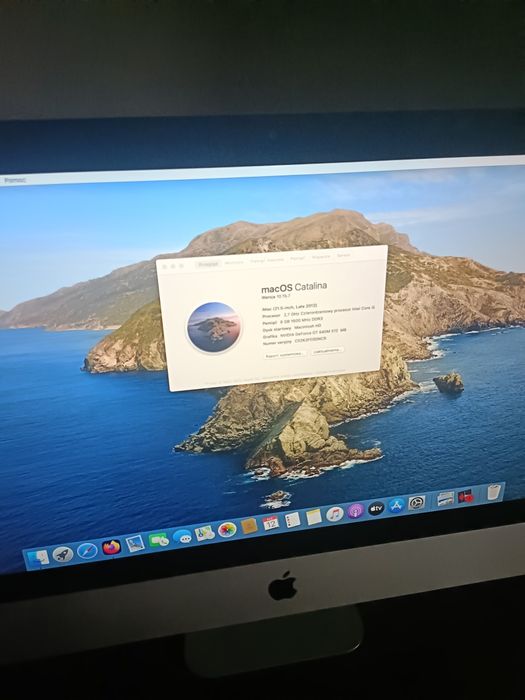This screenshot has height=700, width=525.
Task: Open the Wsparcie tab
Action: [321, 256]
